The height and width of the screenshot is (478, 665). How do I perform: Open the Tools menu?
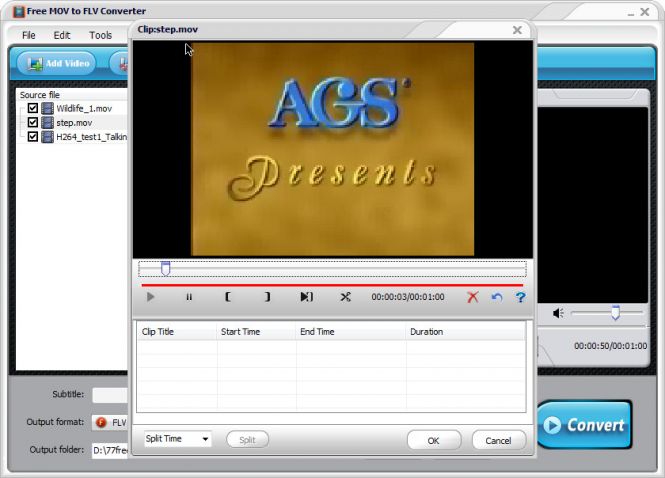pos(100,35)
